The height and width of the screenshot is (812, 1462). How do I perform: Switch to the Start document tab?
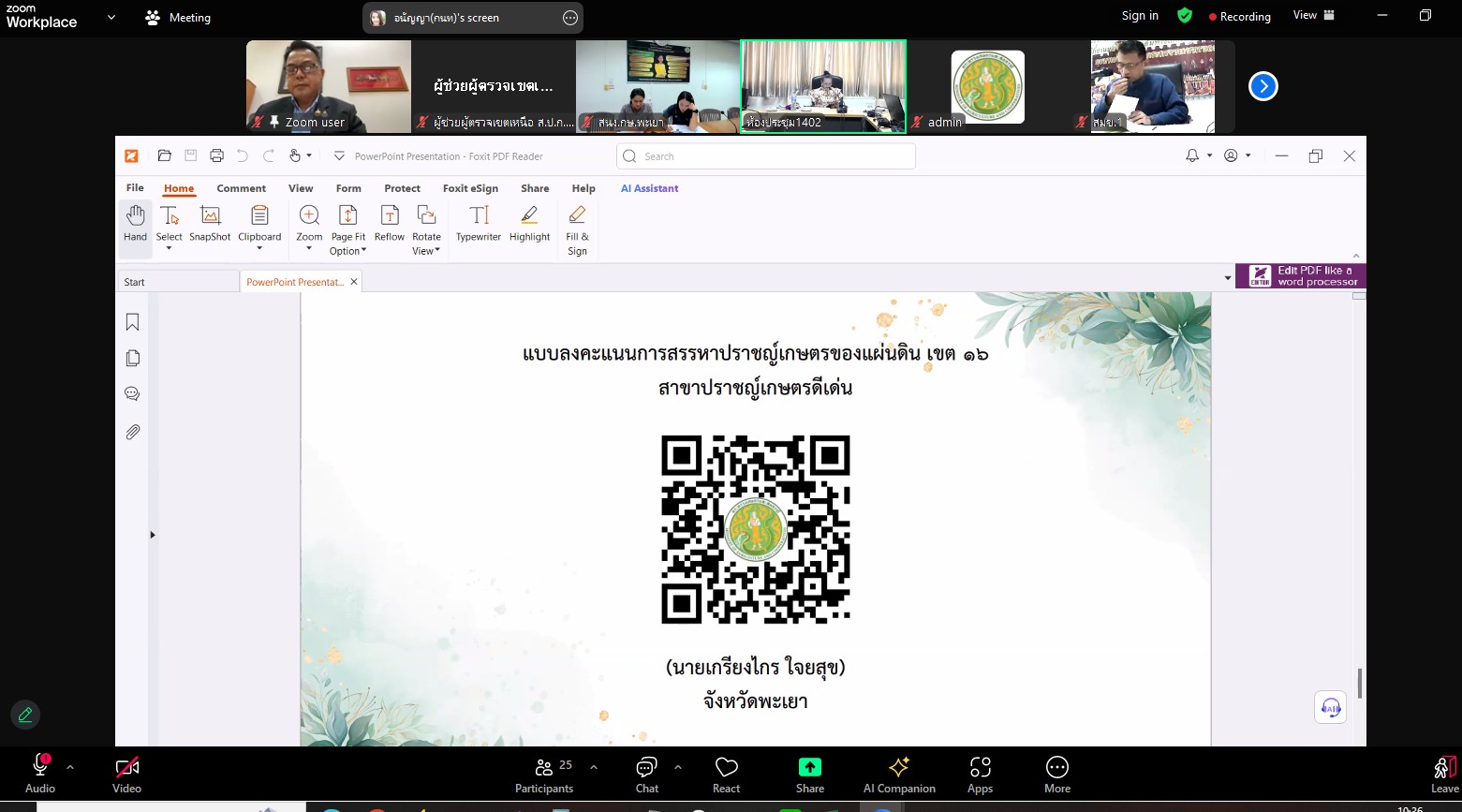click(178, 282)
